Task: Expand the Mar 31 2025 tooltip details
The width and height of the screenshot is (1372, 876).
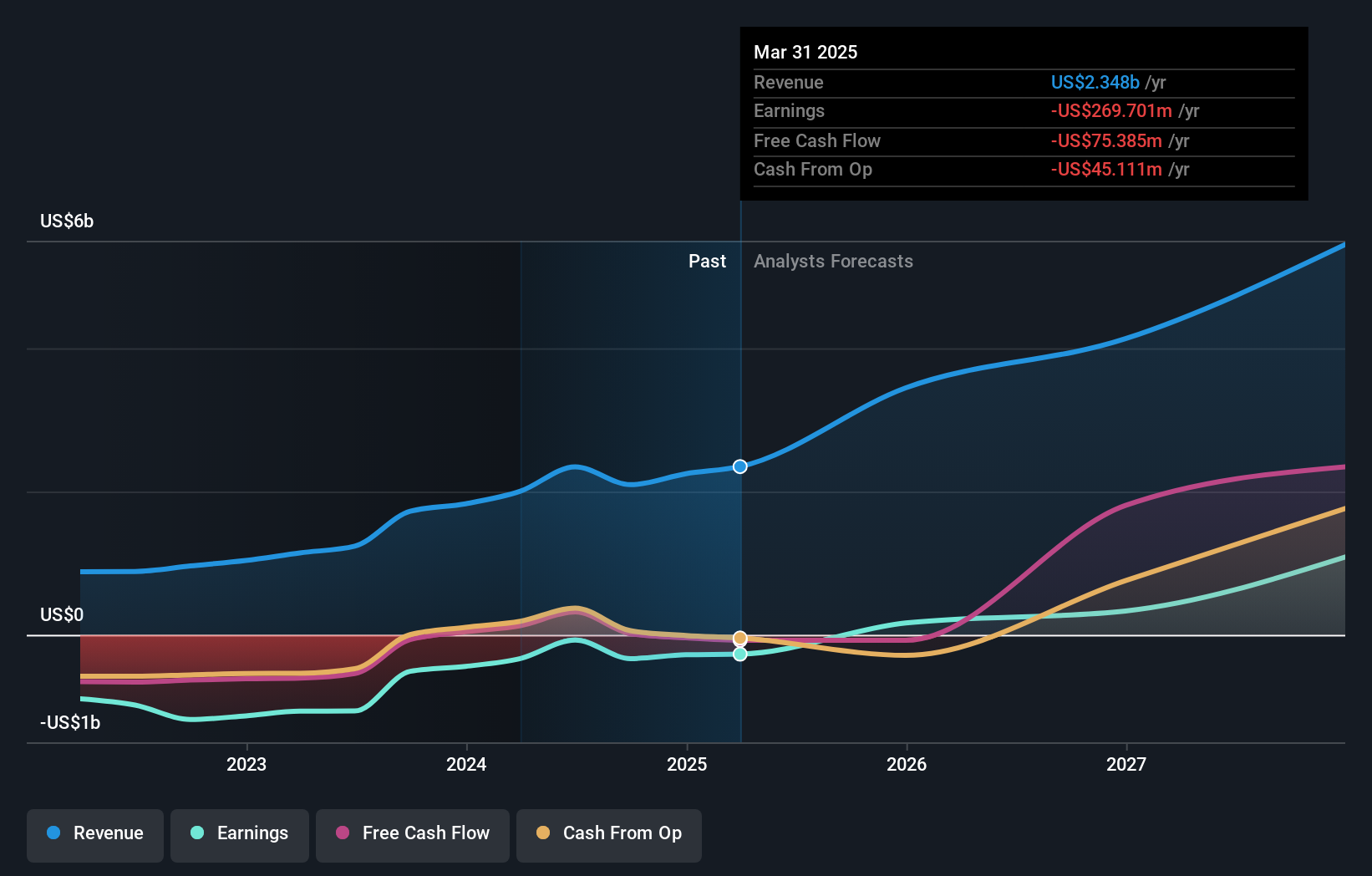Action: [805, 52]
